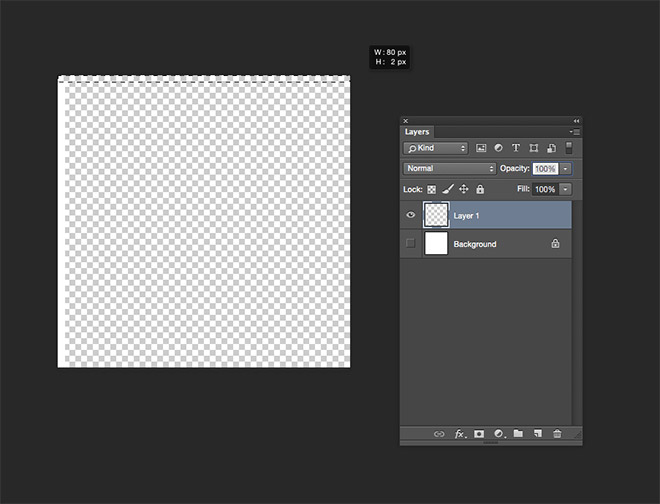Add a layer mask
Viewport: 660px width, 504px height.
coord(479,434)
